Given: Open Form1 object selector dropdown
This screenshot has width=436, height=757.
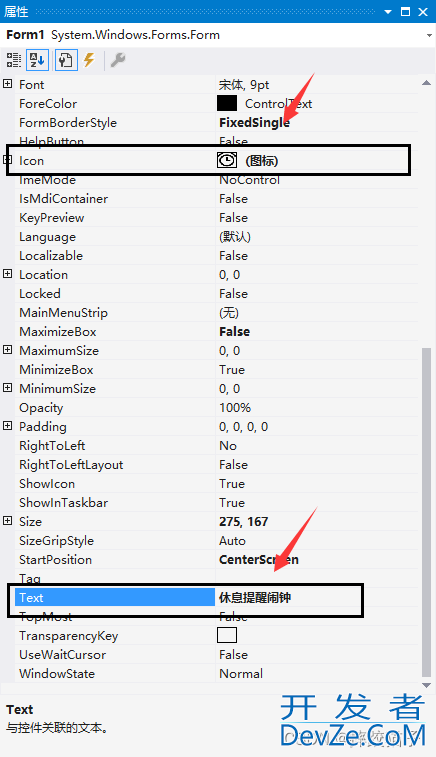Looking at the screenshot, I should coord(429,35).
